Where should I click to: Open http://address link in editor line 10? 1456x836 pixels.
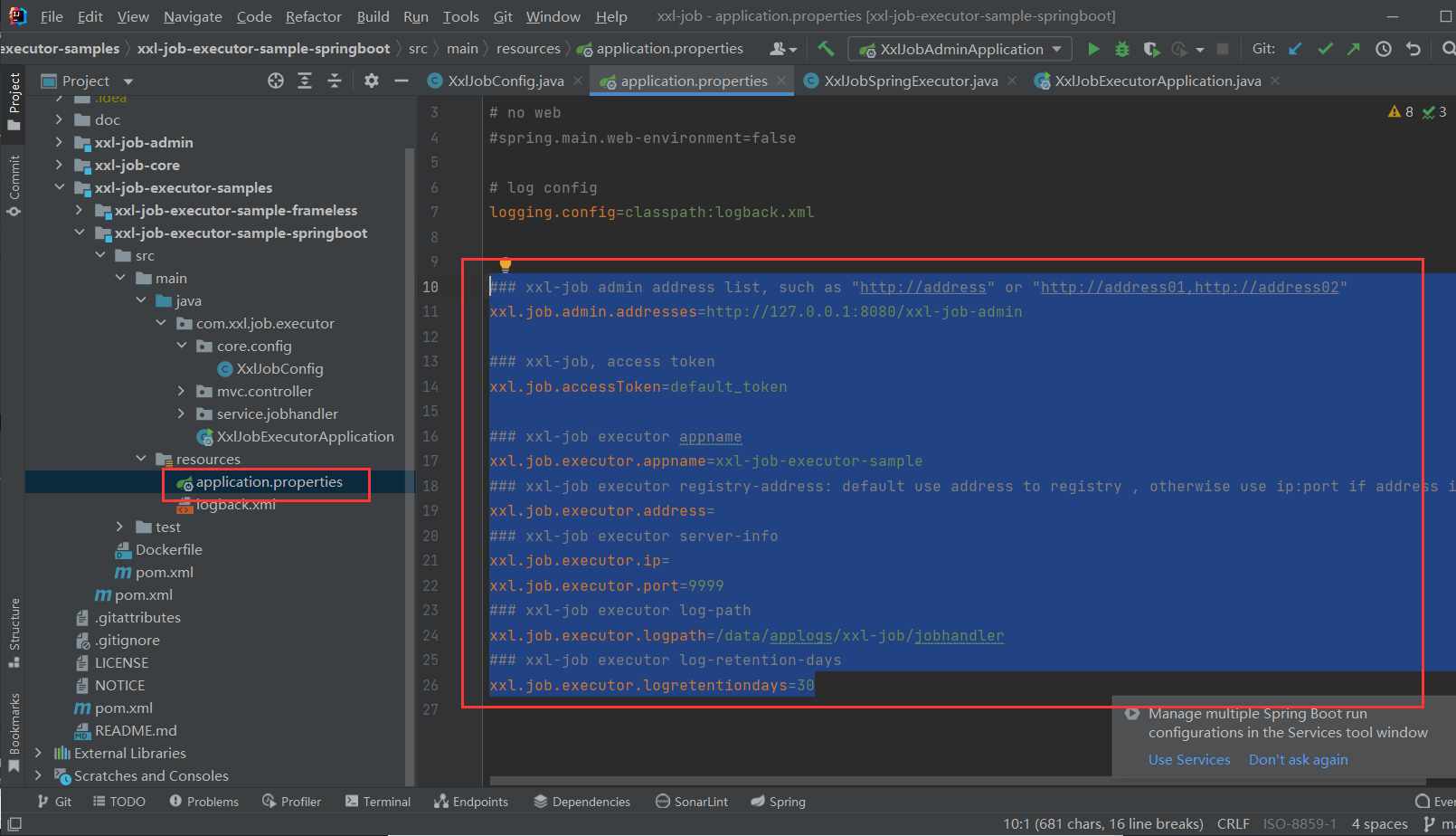tap(922, 287)
